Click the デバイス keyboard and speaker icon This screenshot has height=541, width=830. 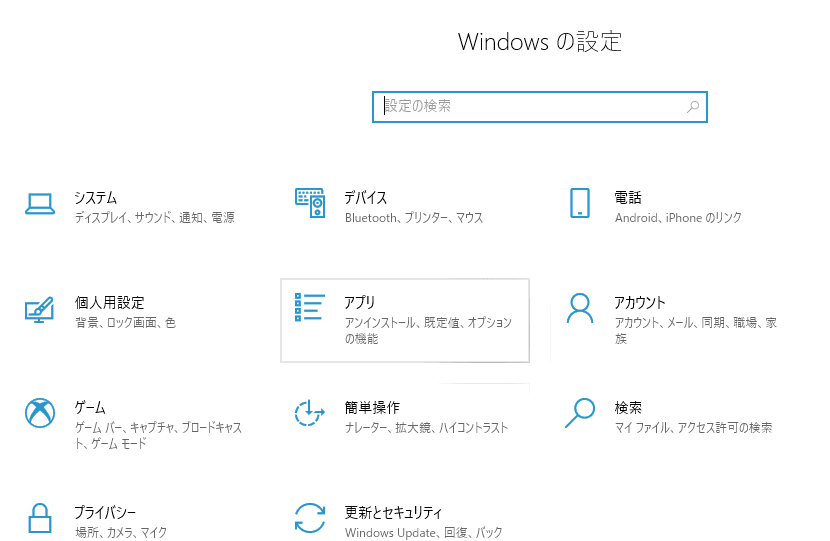[310, 203]
